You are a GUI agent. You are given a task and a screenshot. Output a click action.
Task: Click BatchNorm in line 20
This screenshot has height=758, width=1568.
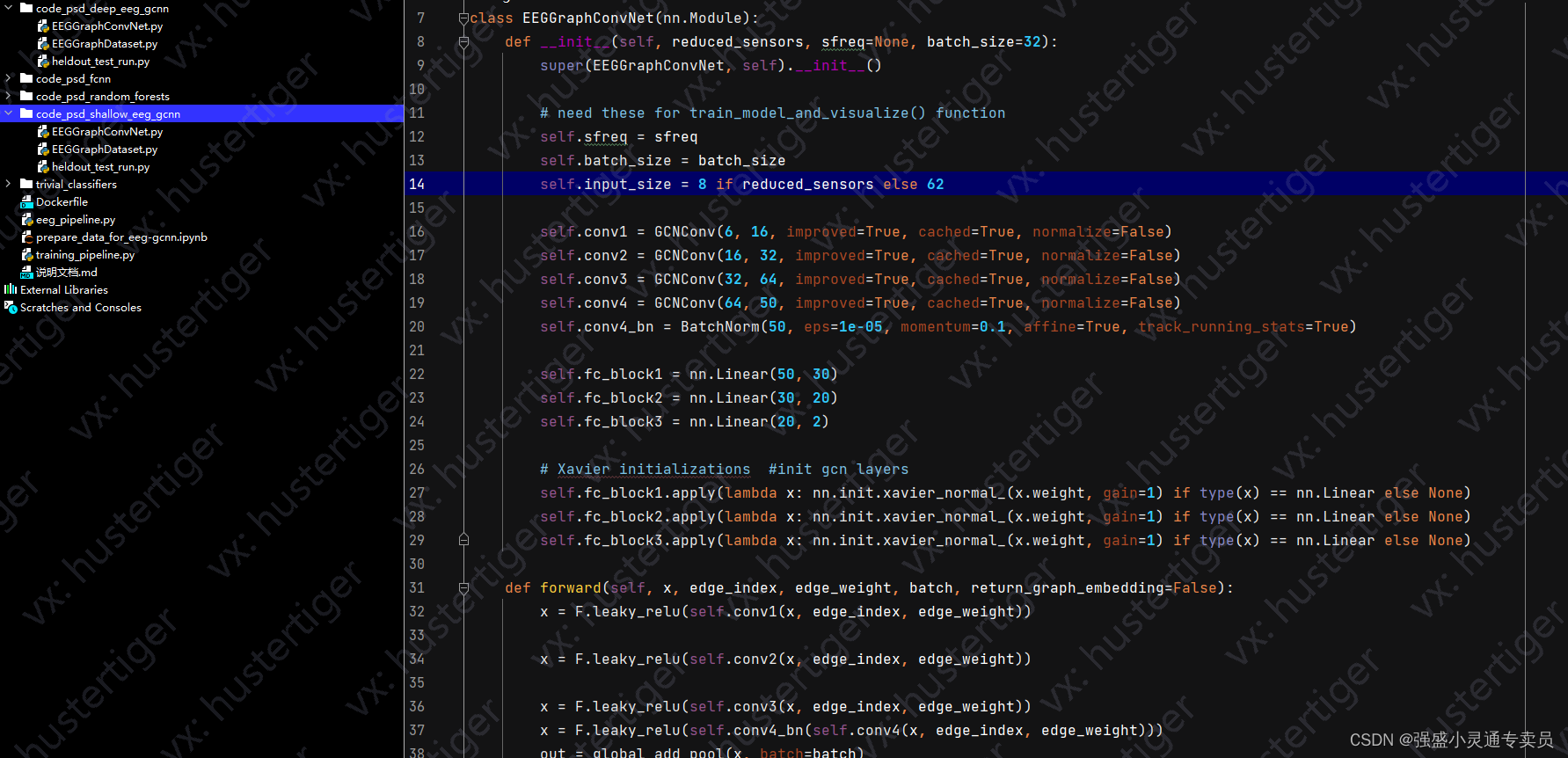tap(719, 326)
